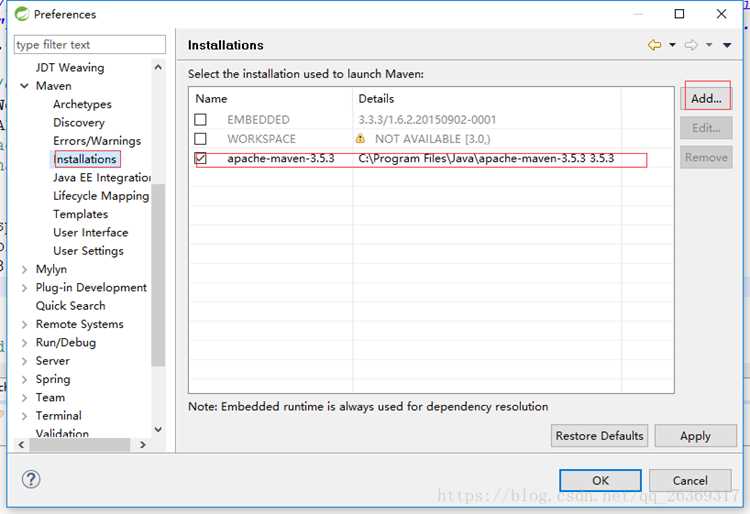The width and height of the screenshot is (750, 514).
Task: Open the forward history dropdown arrow
Action: coord(709,45)
